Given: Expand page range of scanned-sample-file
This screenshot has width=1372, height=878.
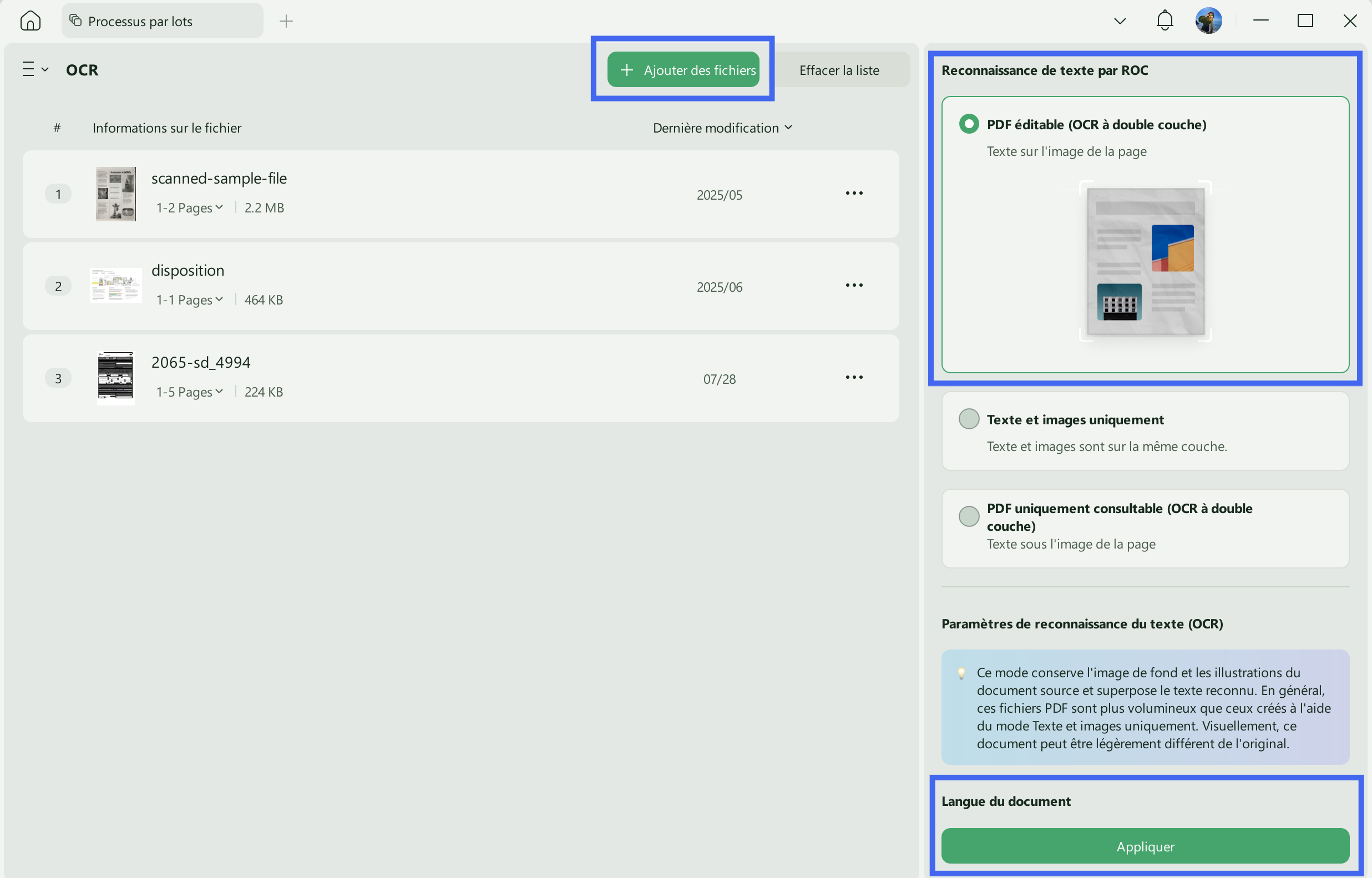Looking at the screenshot, I should (189, 208).
